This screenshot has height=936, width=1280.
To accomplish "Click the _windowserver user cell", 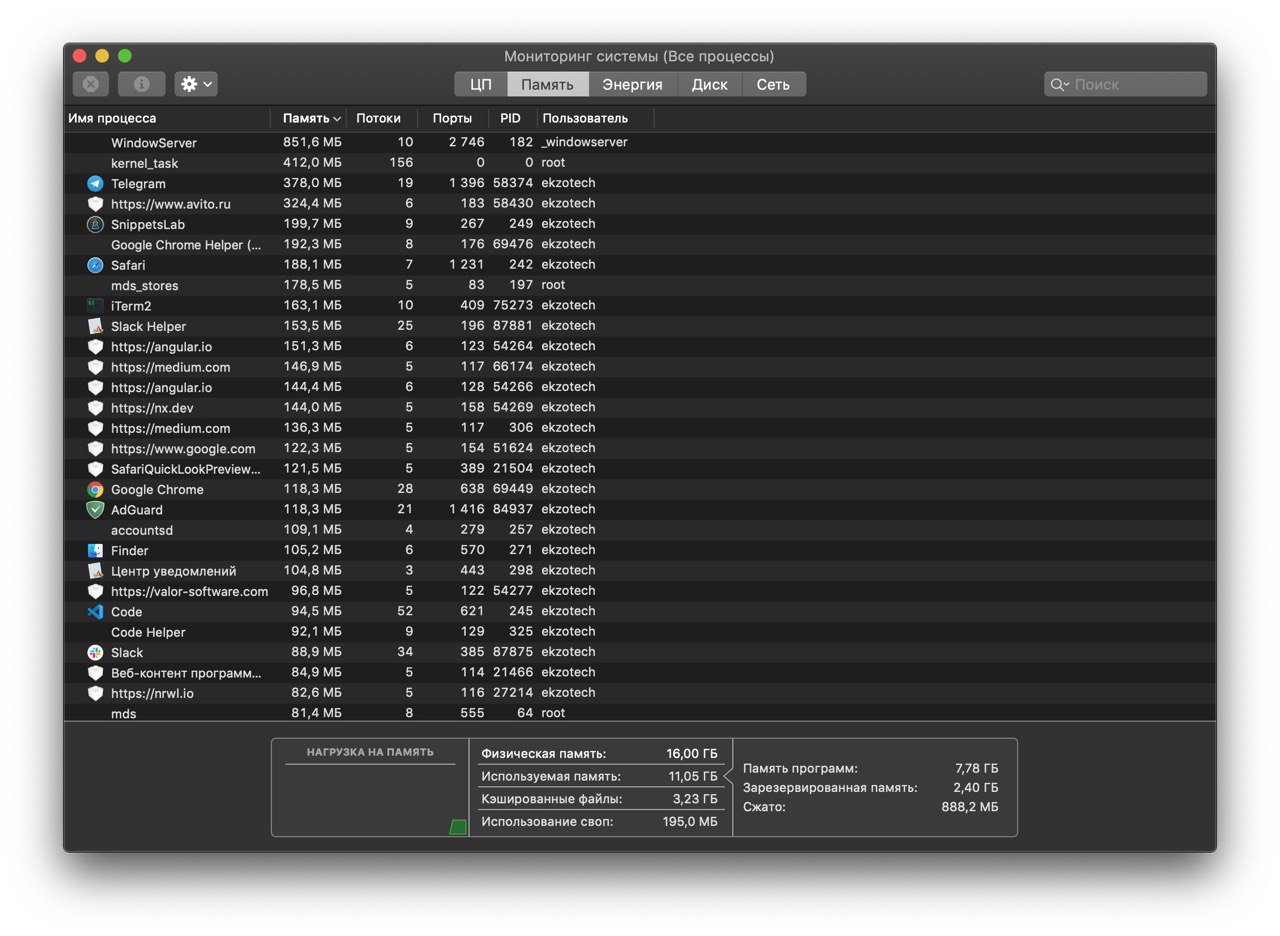I will [x=584, y=142].
